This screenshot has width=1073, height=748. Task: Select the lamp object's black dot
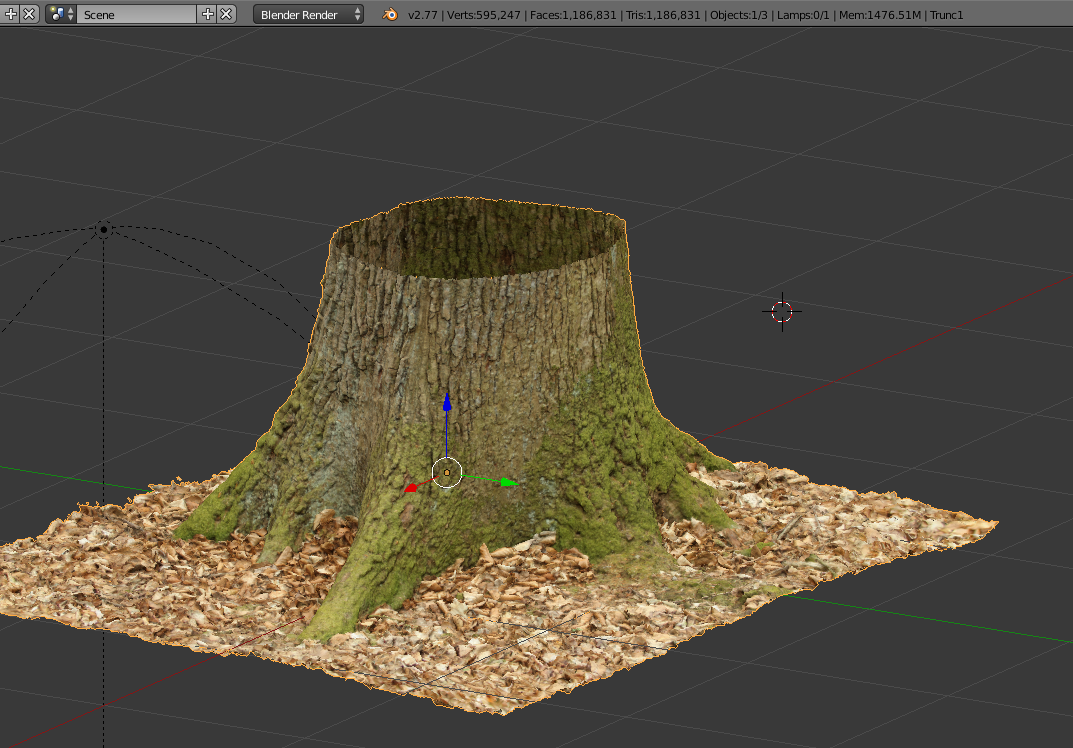click(x=103, y=230)
